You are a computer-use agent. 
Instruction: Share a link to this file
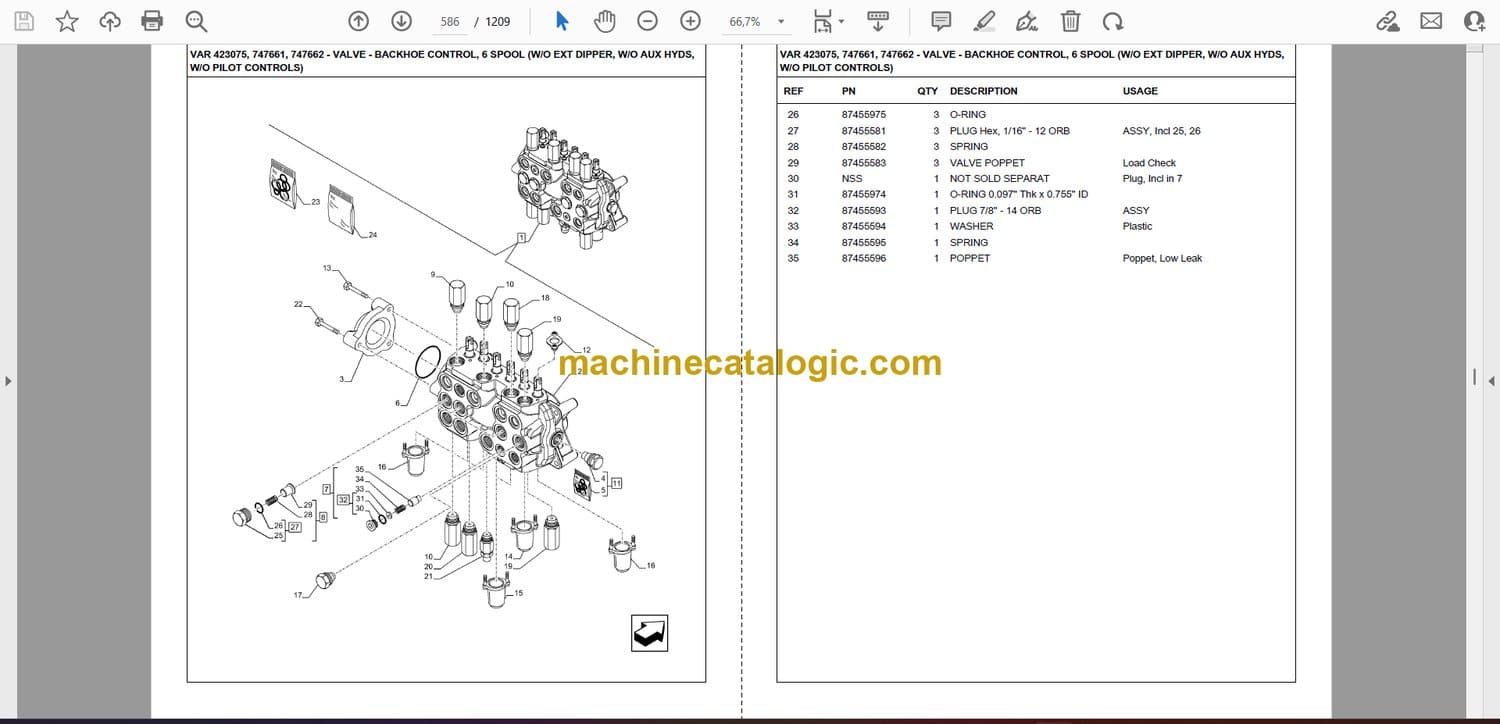1387,21
